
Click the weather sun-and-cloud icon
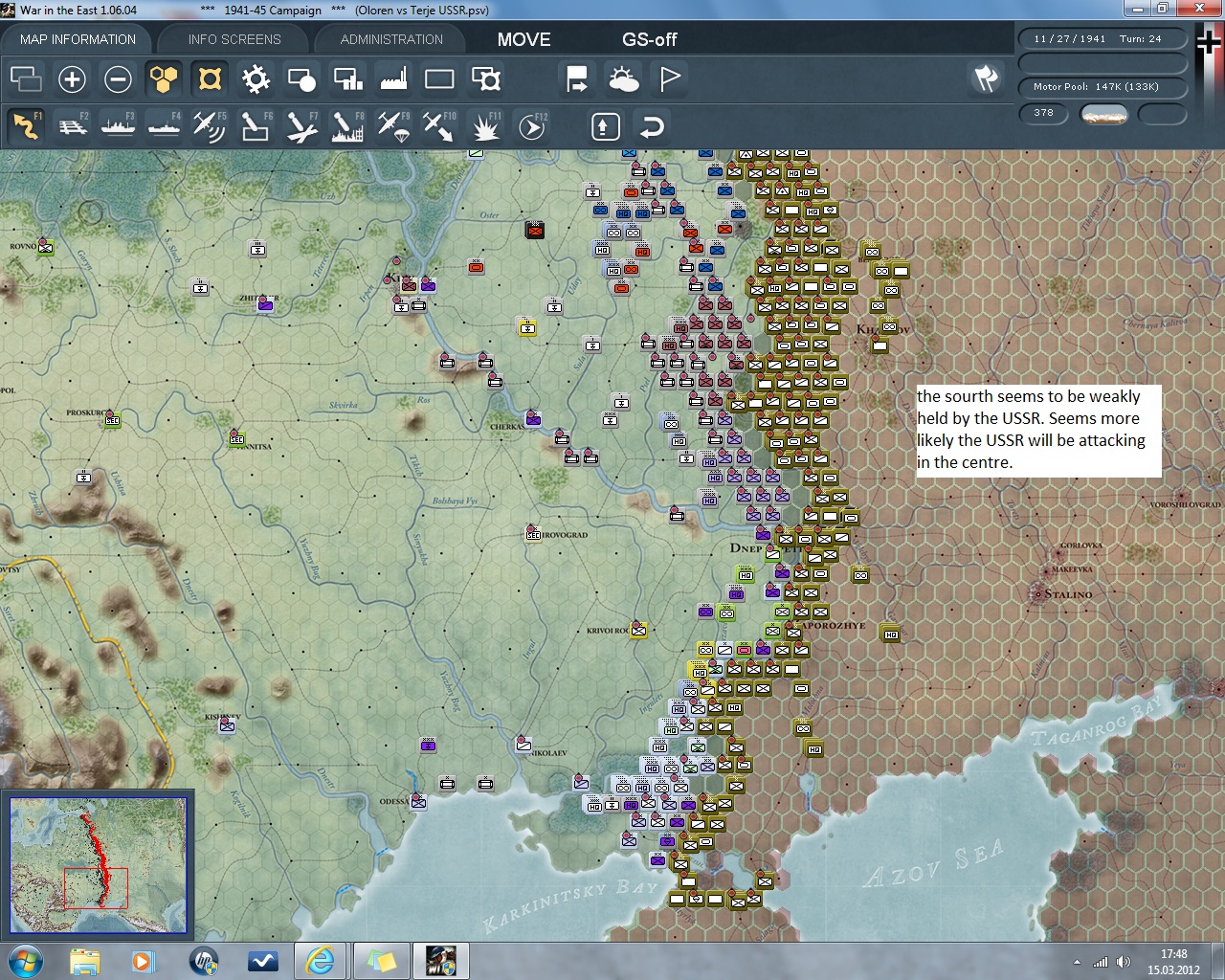pyautogui.click(x=623, y=79)
